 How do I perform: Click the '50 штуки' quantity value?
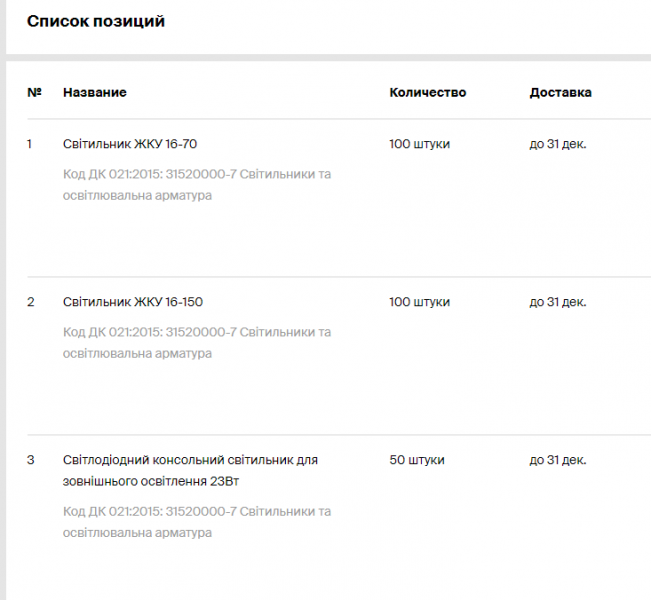coord(417,460)
